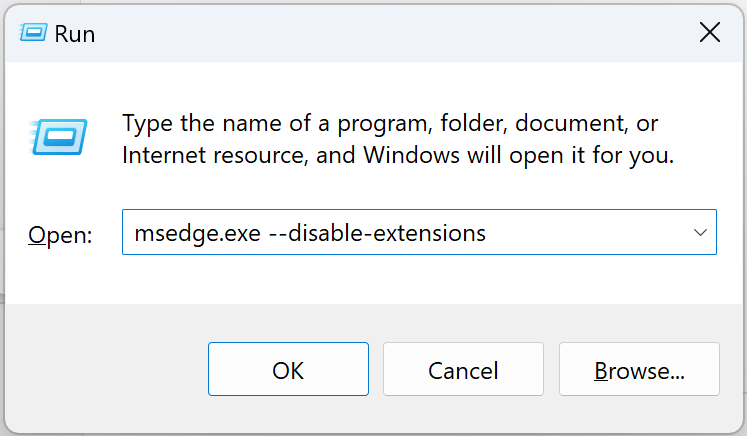The width and height of the screenshot is (747, 436).
Task: Click the words 'open it for you'
Action: coord(591,156)
